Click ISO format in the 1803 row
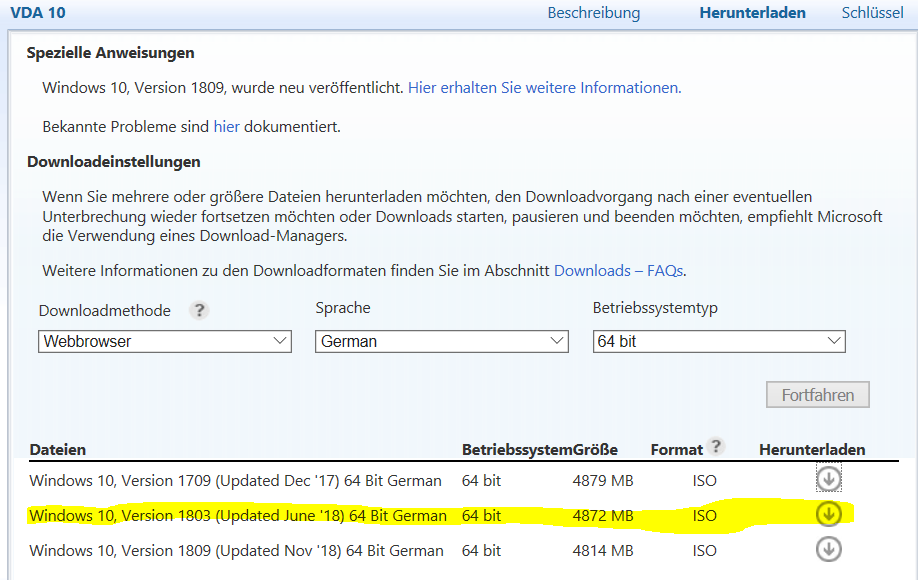This screenshot has width=918, height=580. (704, 516)
